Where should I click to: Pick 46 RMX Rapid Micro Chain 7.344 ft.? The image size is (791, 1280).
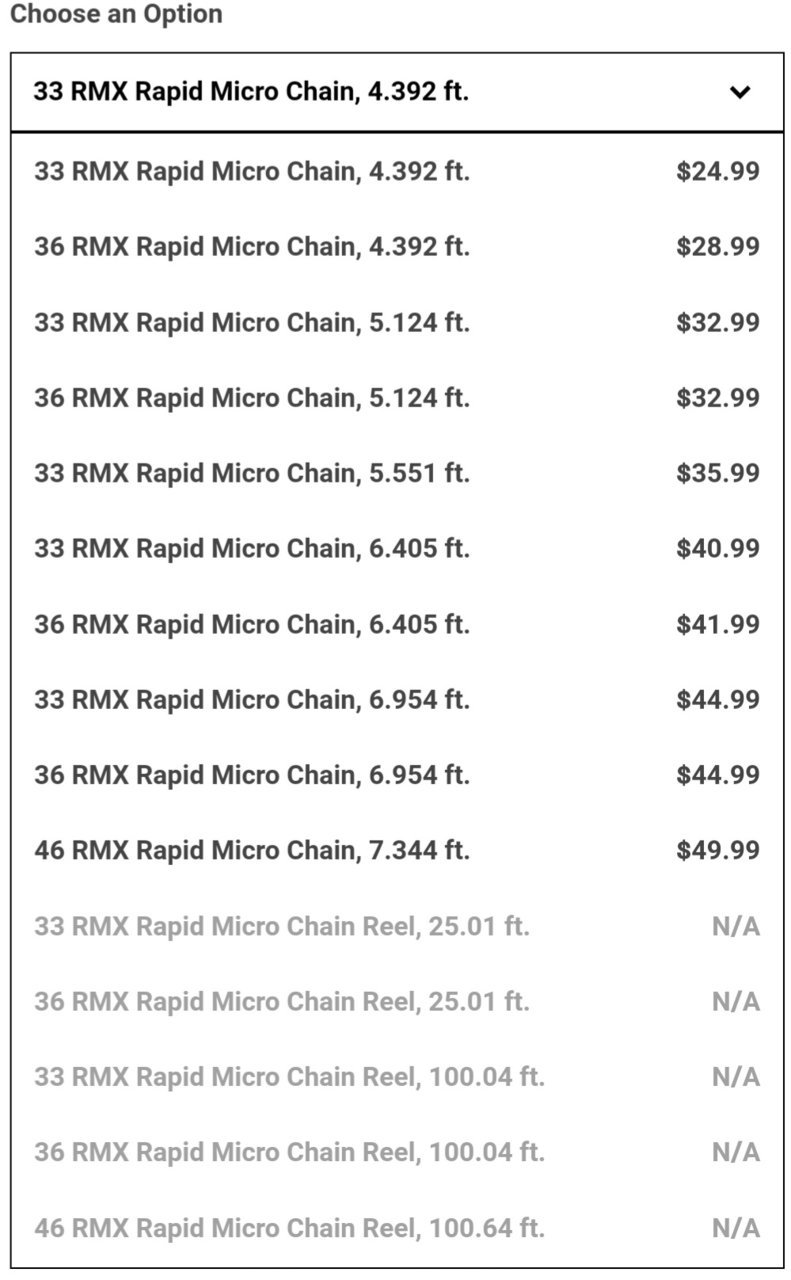tap(397, 850)
